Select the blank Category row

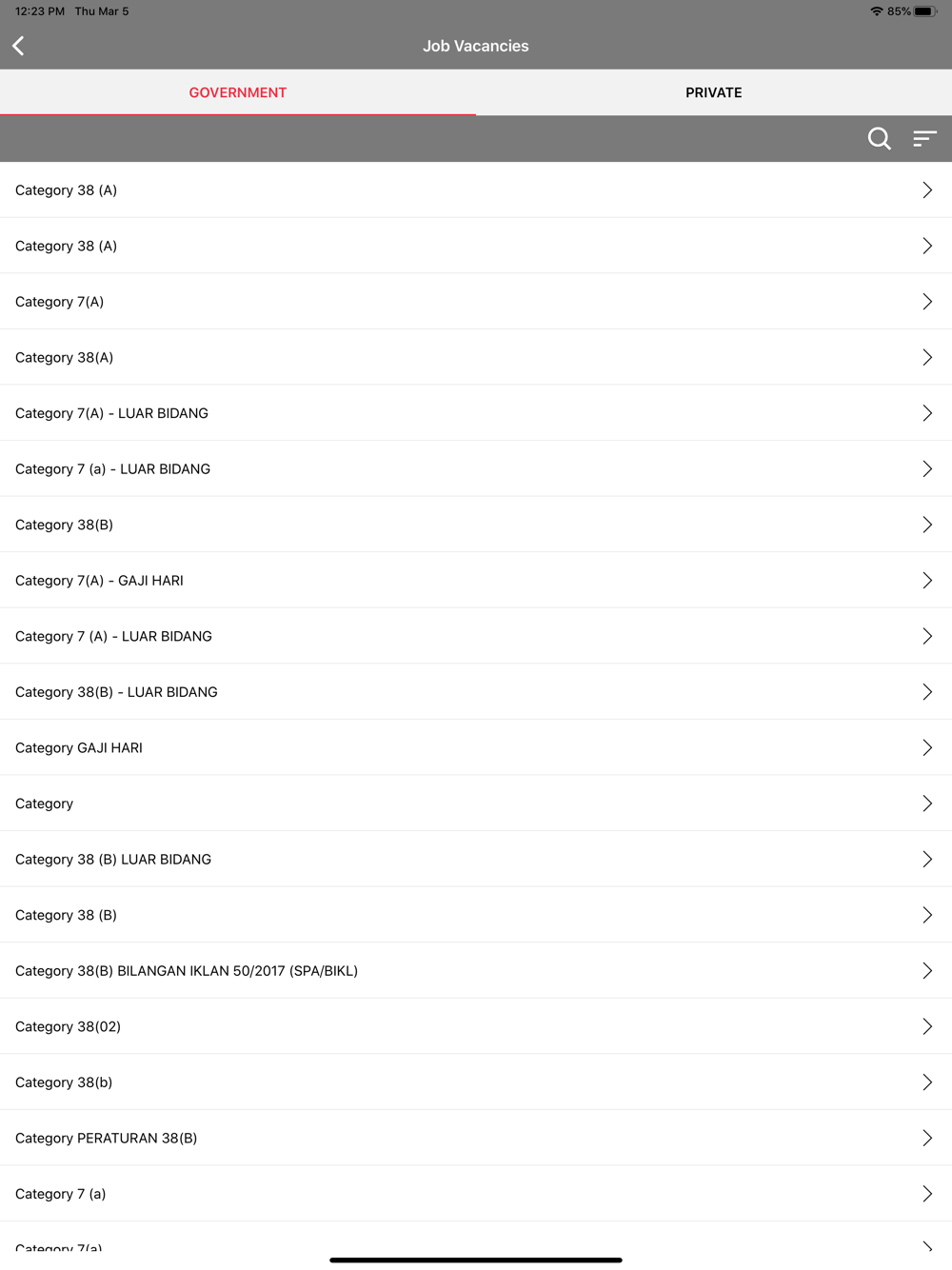pyautogui.click(x=476, y=804)
